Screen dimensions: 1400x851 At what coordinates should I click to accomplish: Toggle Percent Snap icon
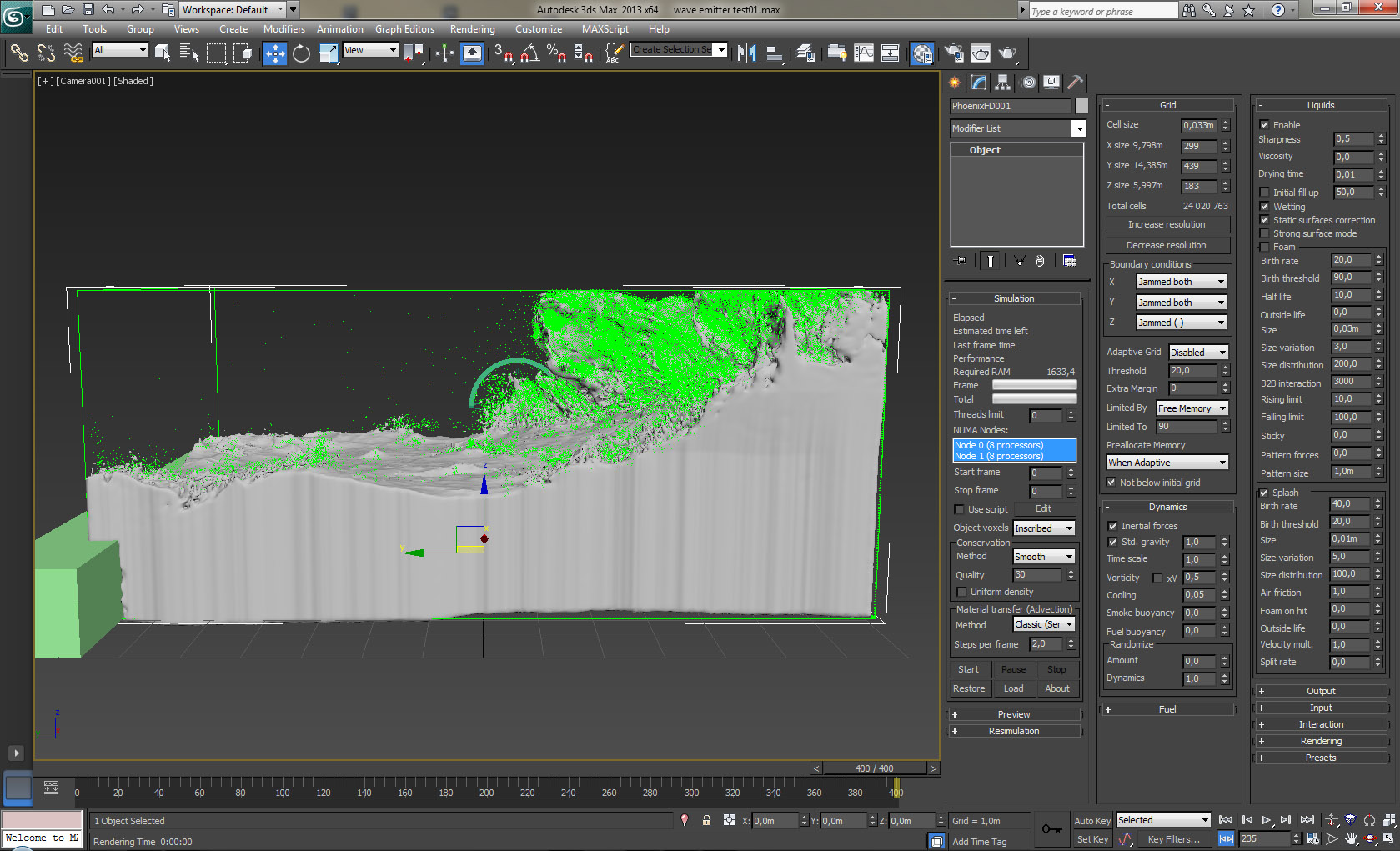pos(556,53)
